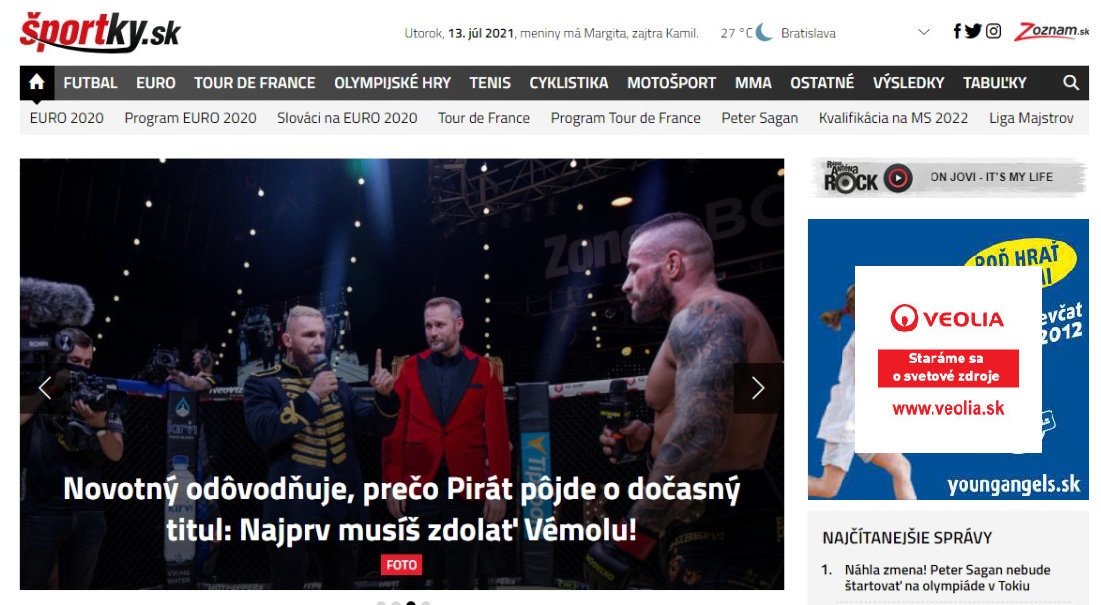The height and width of the screenshot is (605, 1101).
Task: Open the Twitter bird icon
Action: pos(973,31)
